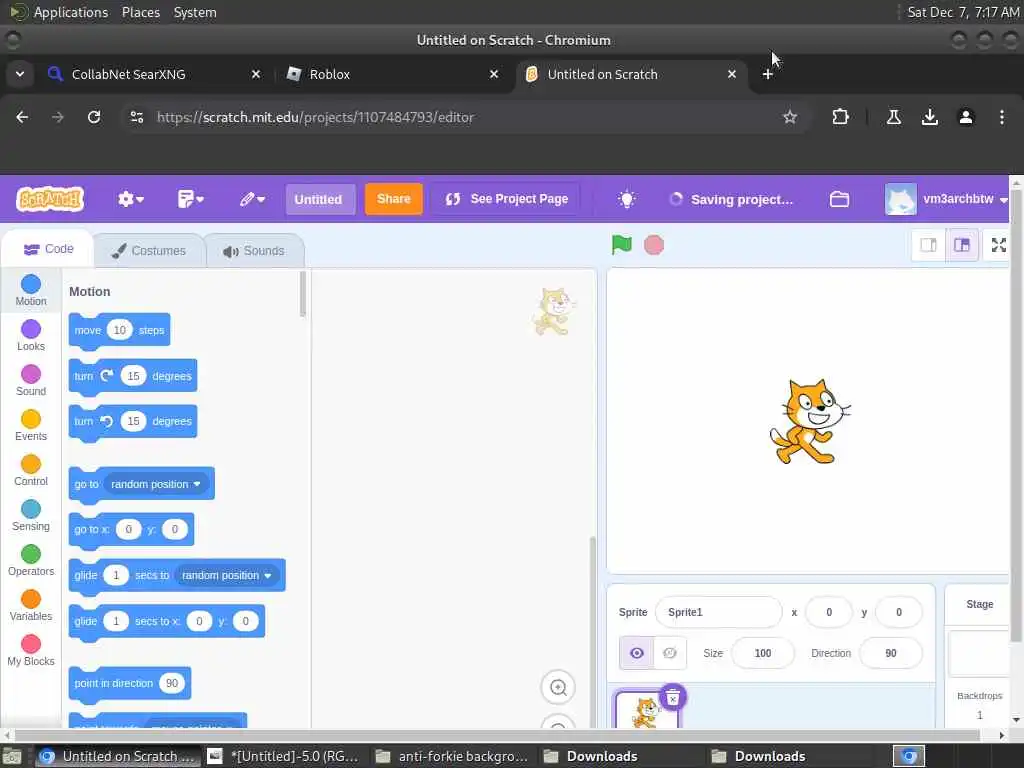This screenshot has height=768, width=1024.
Task: Select Sprite1 thumbnail in sprite list
Action: coord(647,711)
